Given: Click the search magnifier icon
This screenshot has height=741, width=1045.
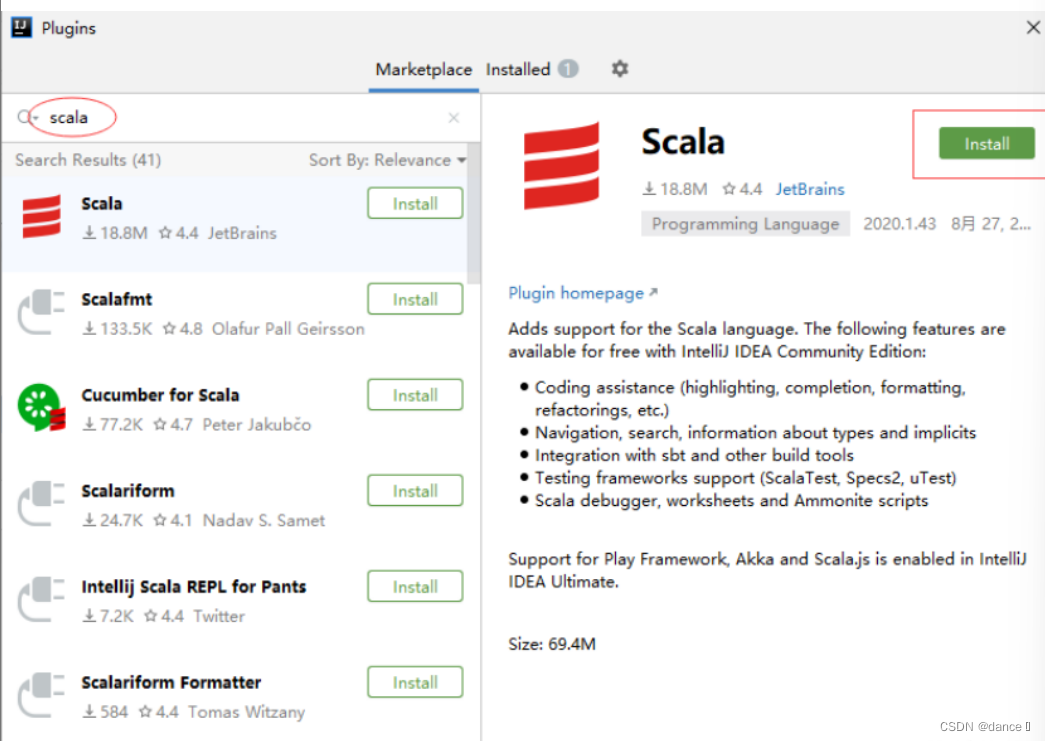Looking at the screenshot, I should (24, 116).
